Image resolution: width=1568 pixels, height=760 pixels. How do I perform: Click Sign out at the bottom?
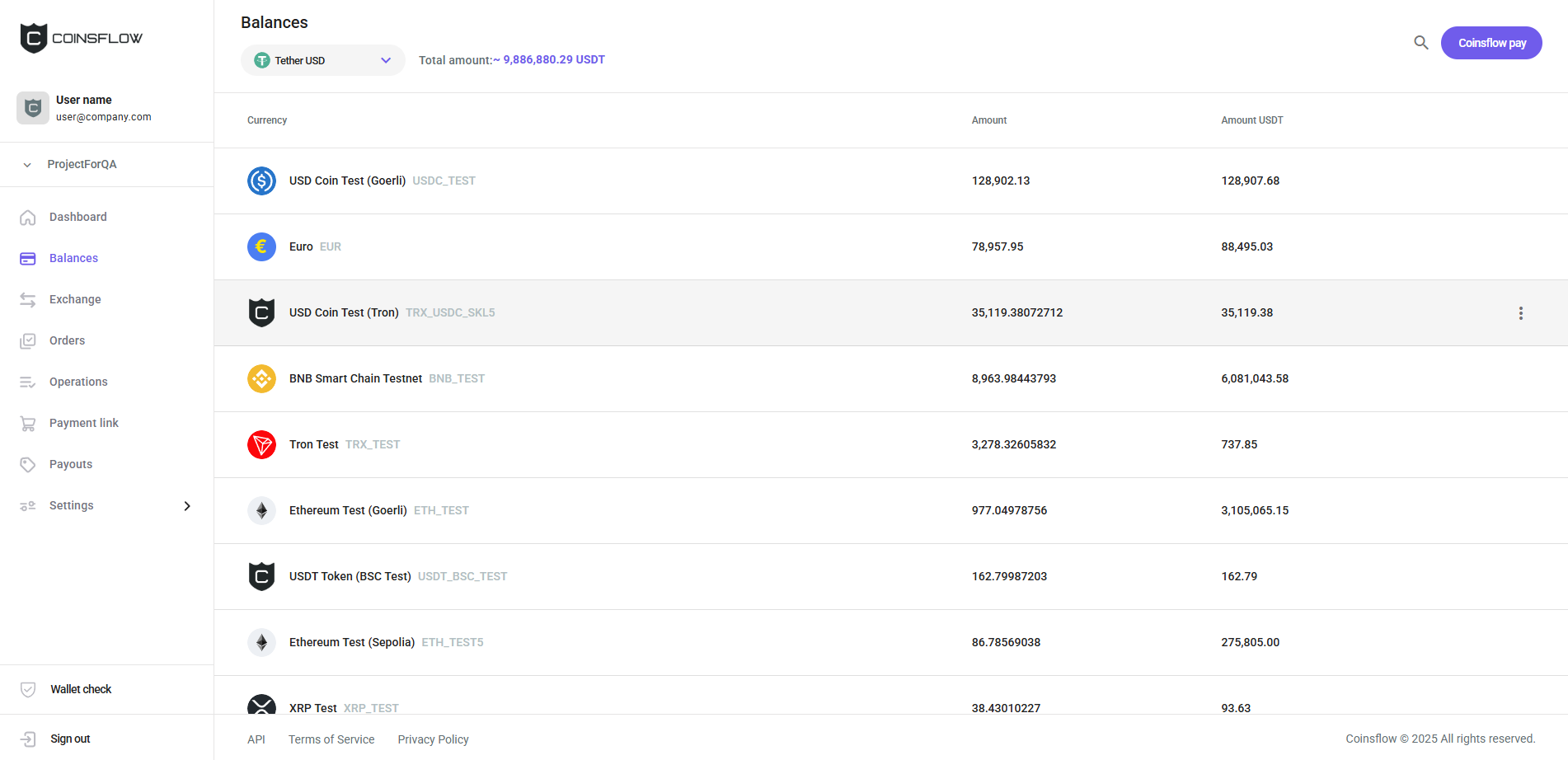tap(70, 739)
